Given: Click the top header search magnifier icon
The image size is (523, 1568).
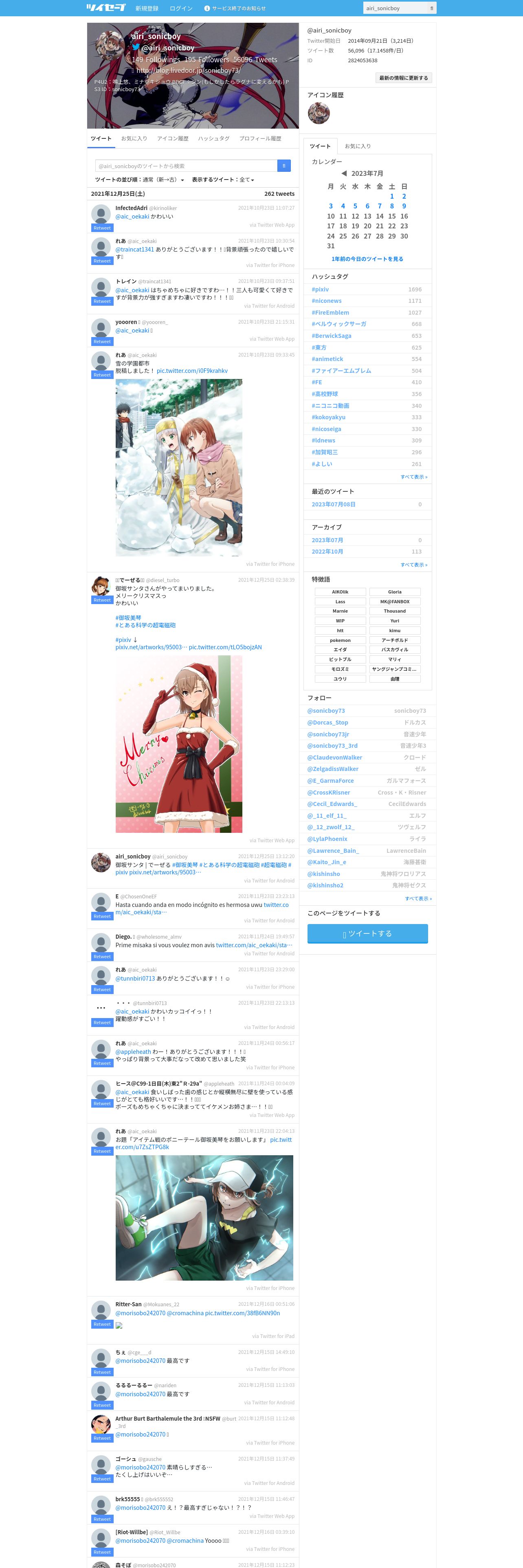Looking at the screenshot, I should click(x=432, y=8).
